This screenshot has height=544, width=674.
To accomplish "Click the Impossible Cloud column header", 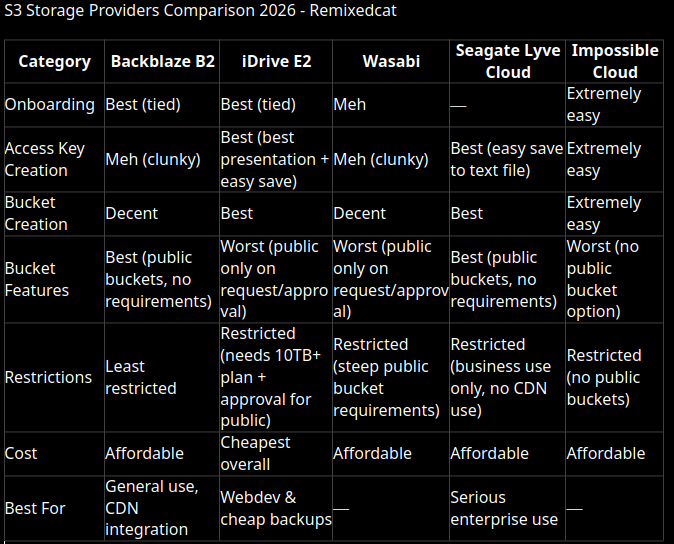I will 615,61.
